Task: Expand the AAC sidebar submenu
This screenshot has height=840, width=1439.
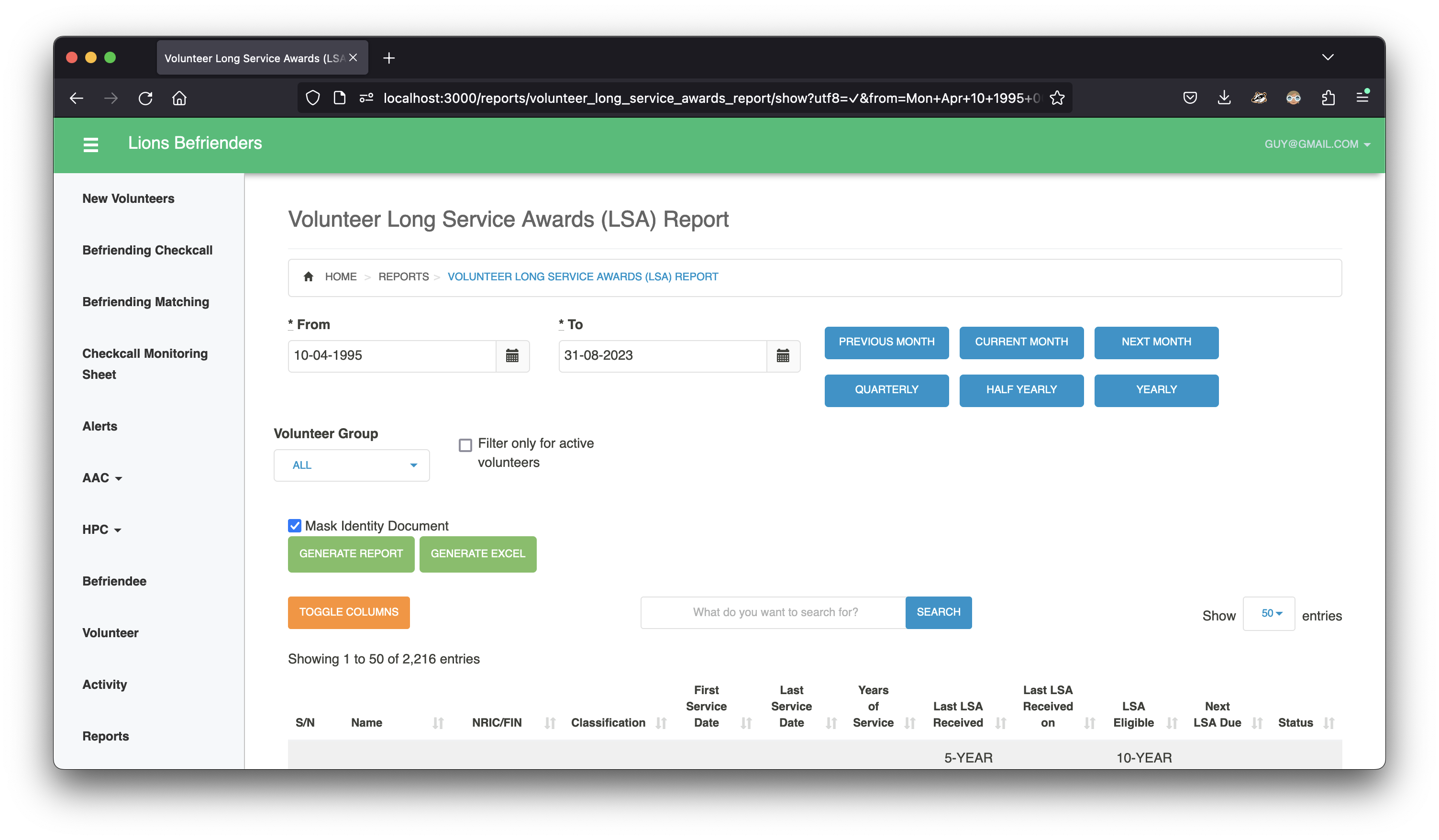Action: 102,478
